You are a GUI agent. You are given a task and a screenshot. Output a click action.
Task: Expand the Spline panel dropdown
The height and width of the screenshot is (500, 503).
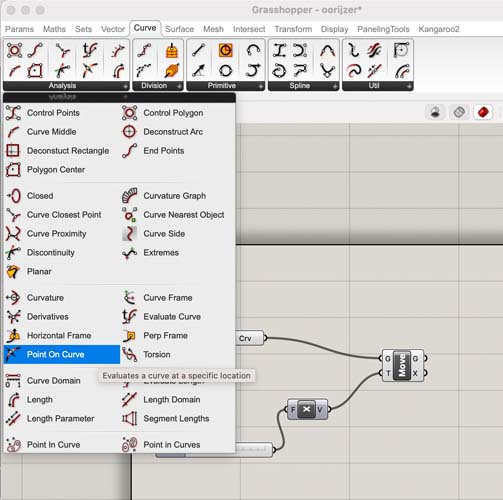[x=335, y=86]
